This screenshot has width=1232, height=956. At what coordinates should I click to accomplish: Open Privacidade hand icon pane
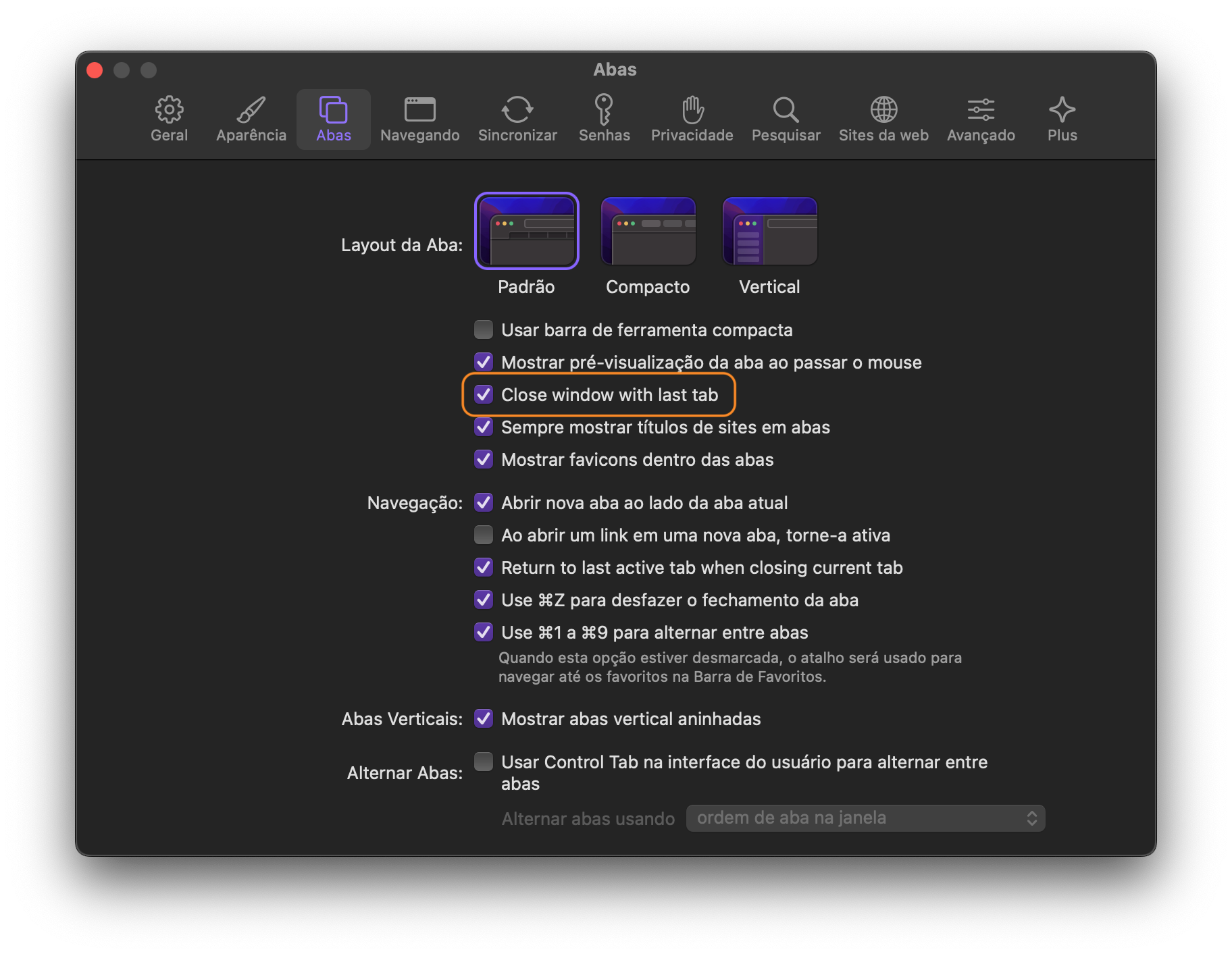[692, 119]
